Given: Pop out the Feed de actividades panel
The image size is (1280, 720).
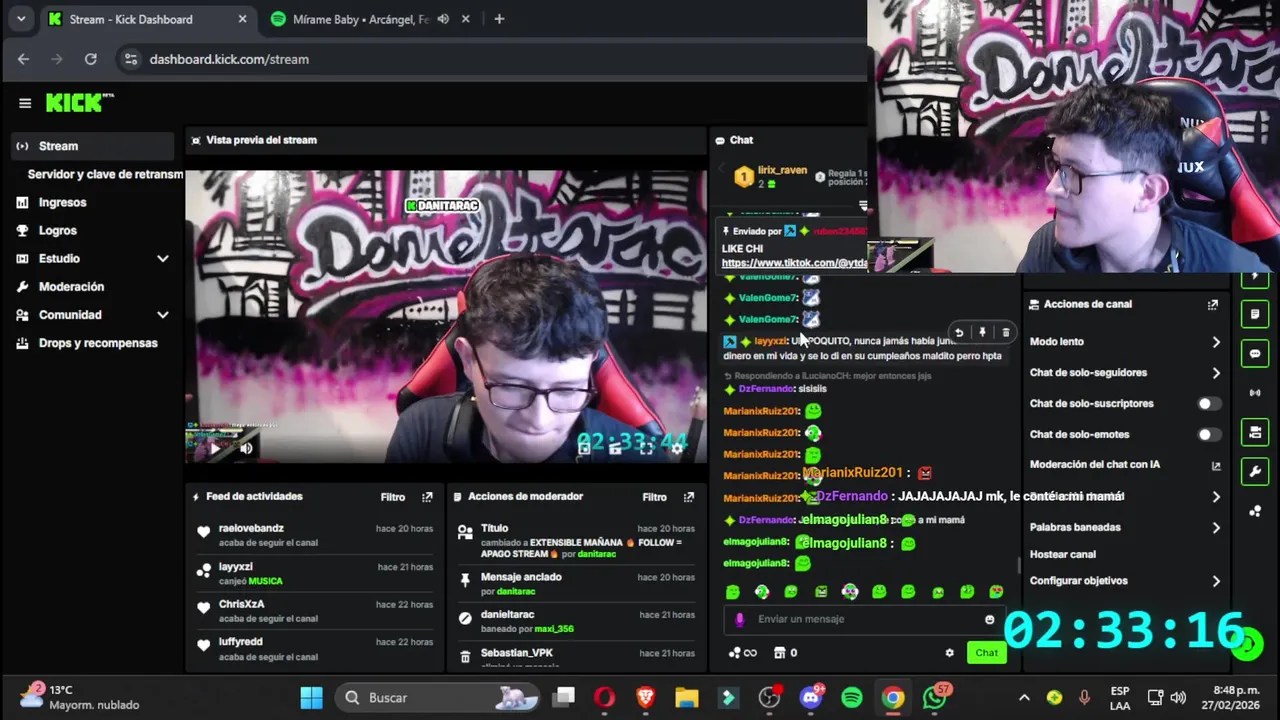Looking at the screenshot, I should click(x=427, y=497).
